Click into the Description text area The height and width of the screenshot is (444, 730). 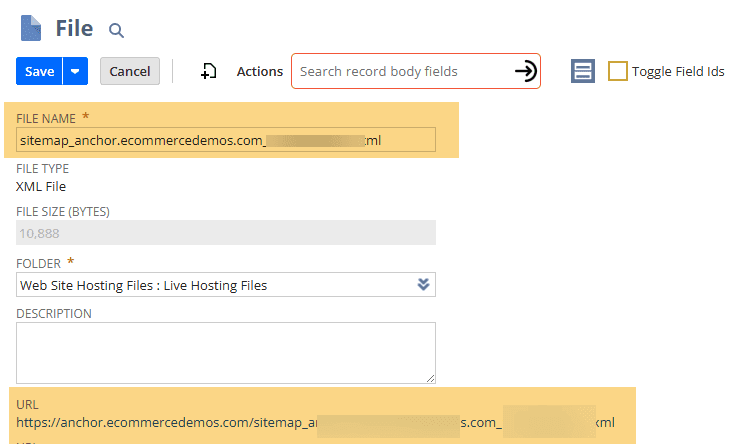coord(226,353)
